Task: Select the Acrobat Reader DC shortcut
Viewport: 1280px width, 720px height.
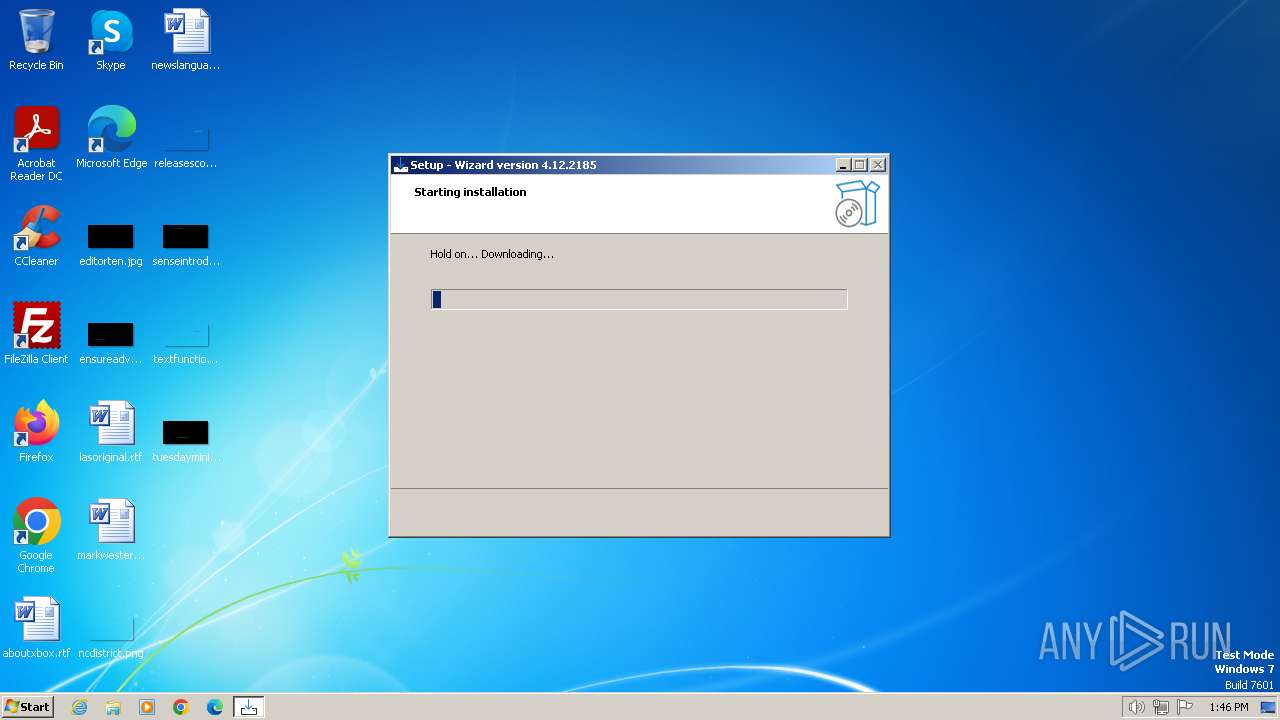Action: (x=36, y=143)
